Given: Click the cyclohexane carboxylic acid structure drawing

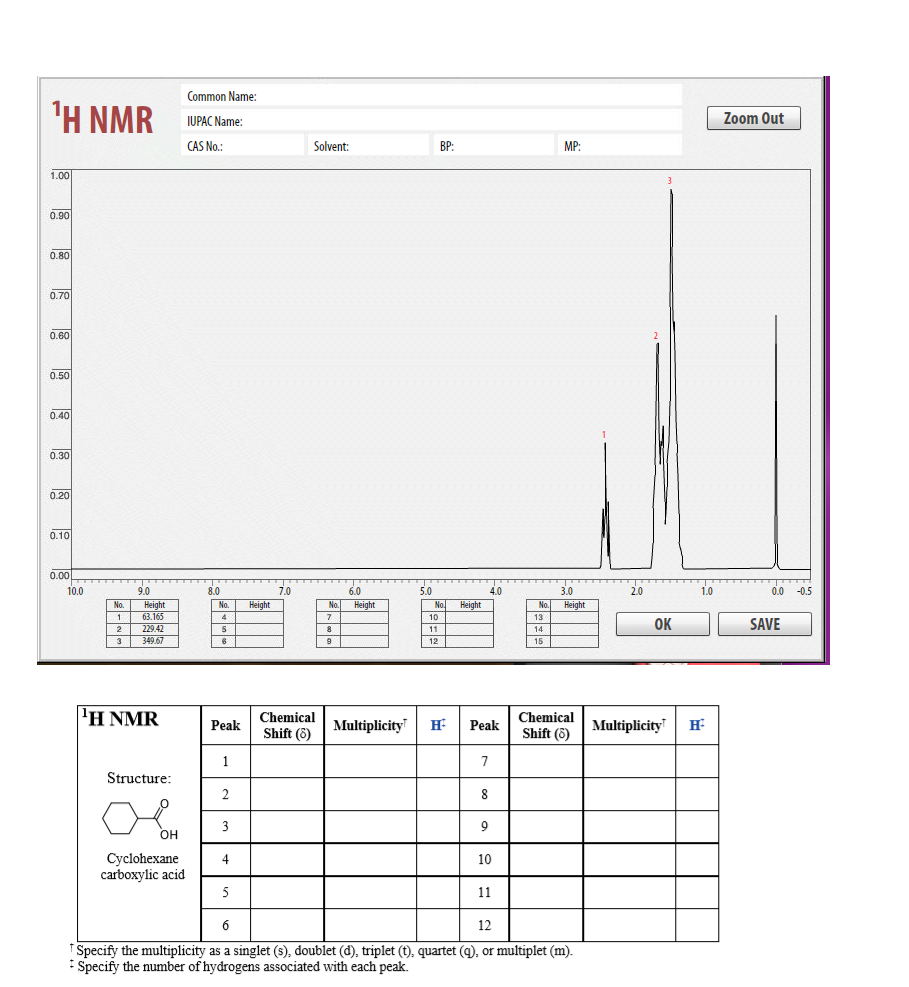Looking at the screenshot, I should [x=140, y=818].
